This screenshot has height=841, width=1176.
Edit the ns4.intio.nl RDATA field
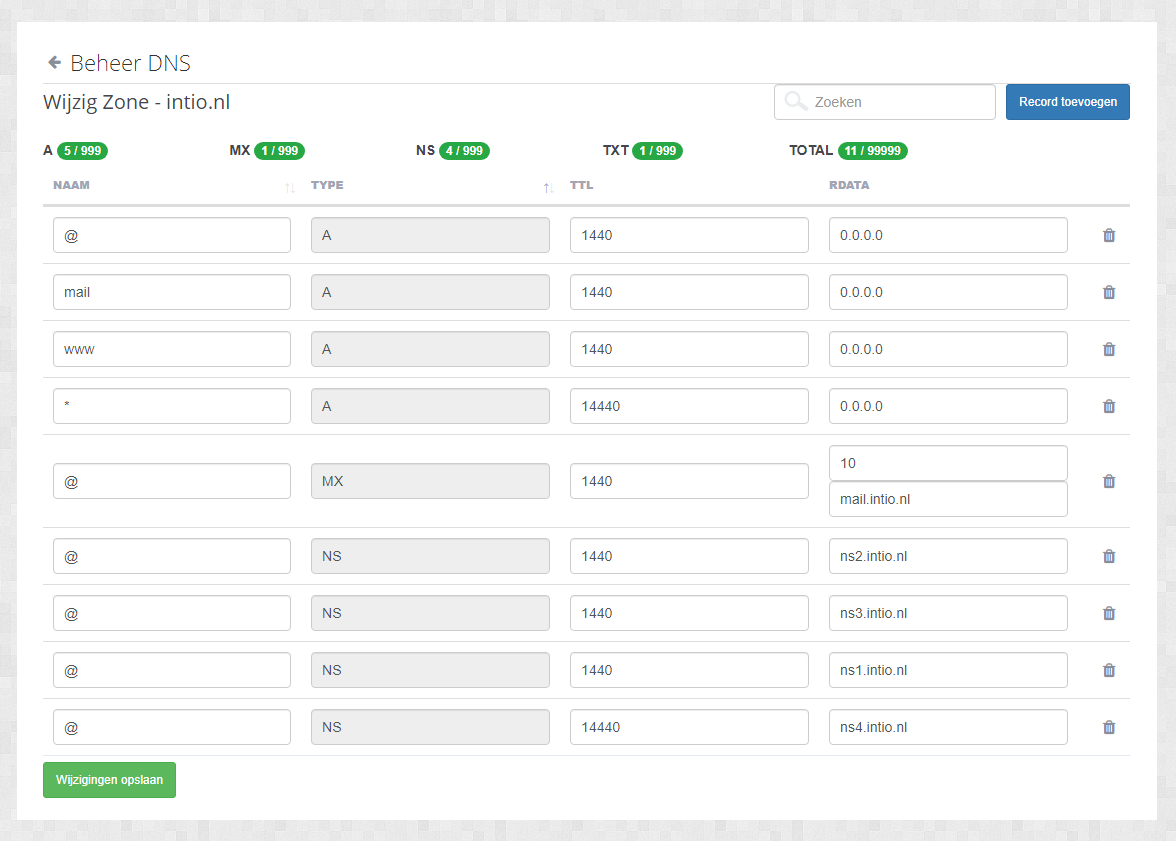(948, 728)
